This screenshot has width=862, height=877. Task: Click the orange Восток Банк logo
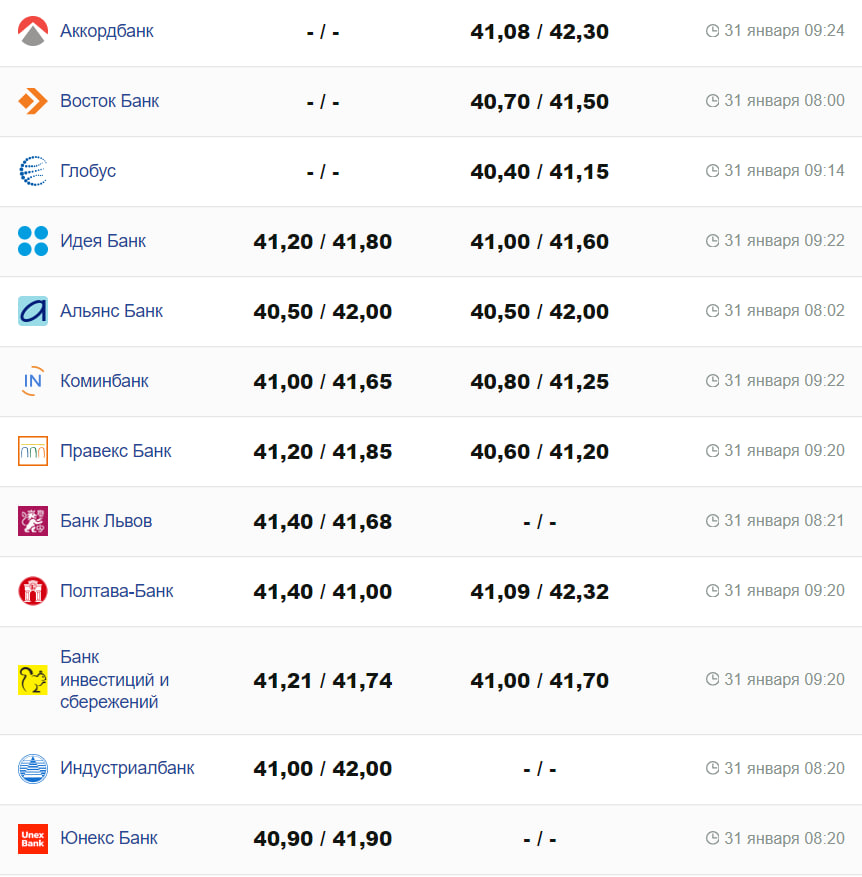(x=33, y=101)
